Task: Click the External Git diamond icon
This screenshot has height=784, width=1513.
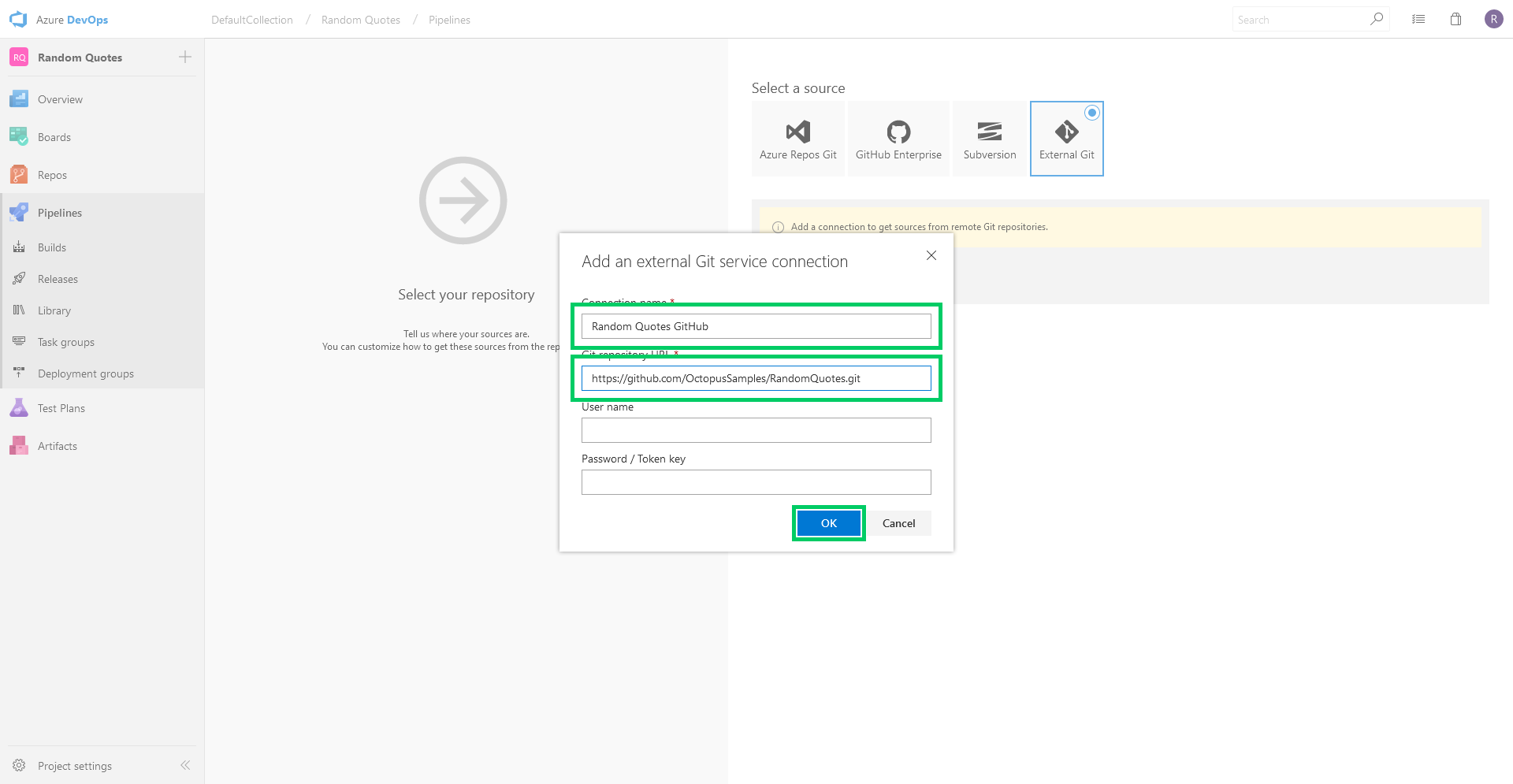Action: pyautogui.click(x=1067, y=132)
